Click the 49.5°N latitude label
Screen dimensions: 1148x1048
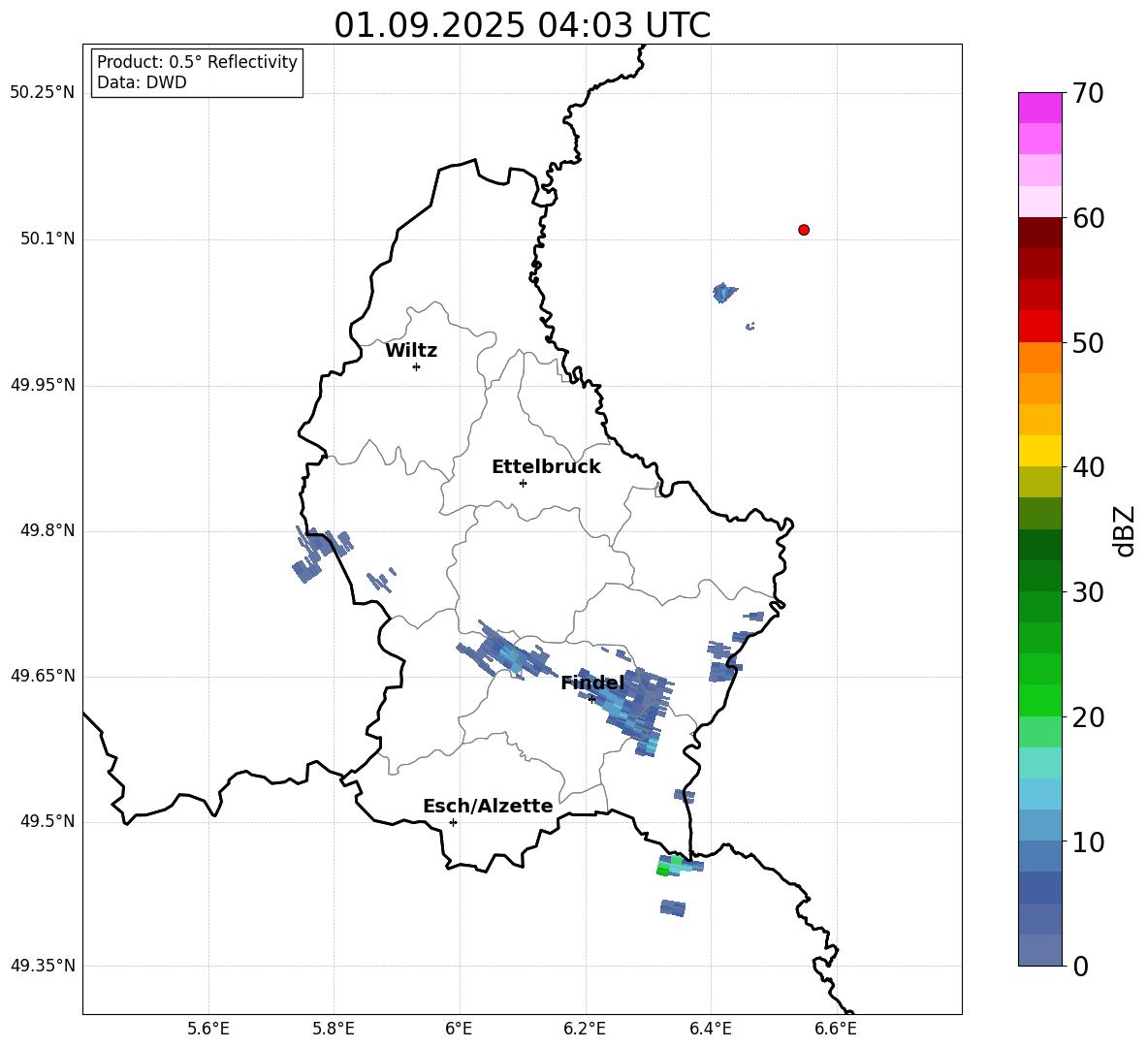(x=48, y=821)
